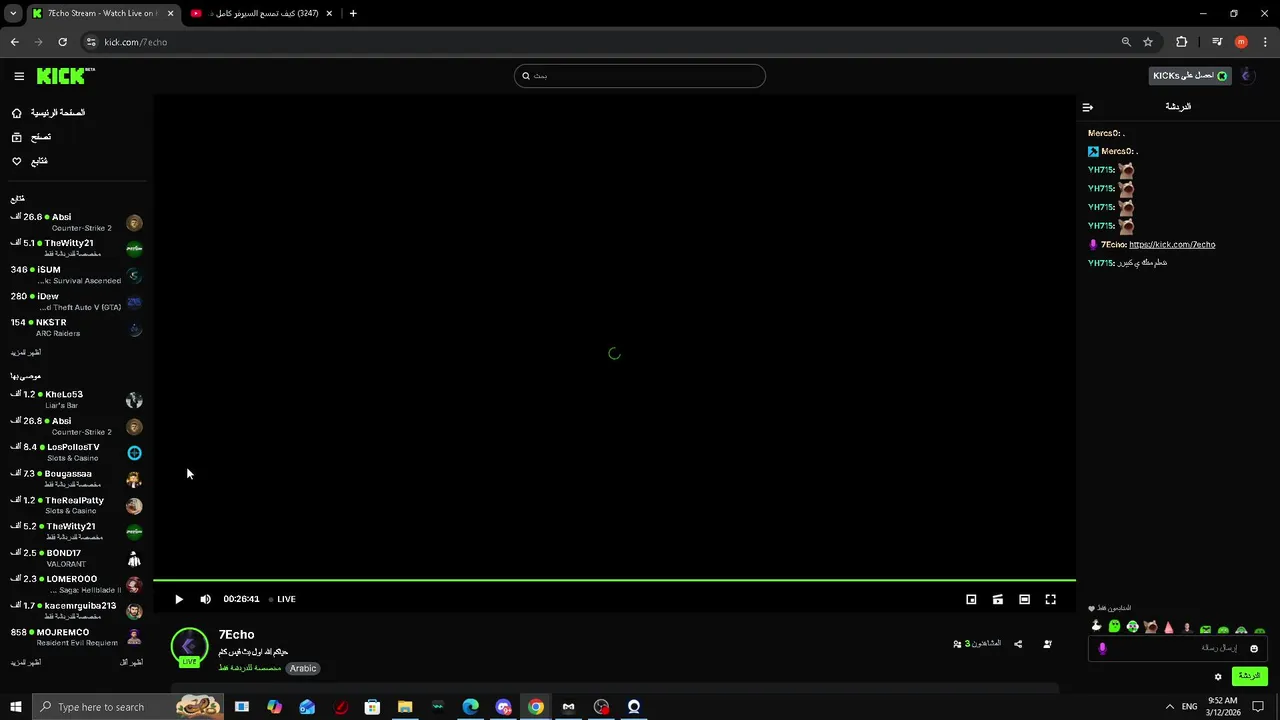Select the Arabic language tag

(x=303, y=668)
